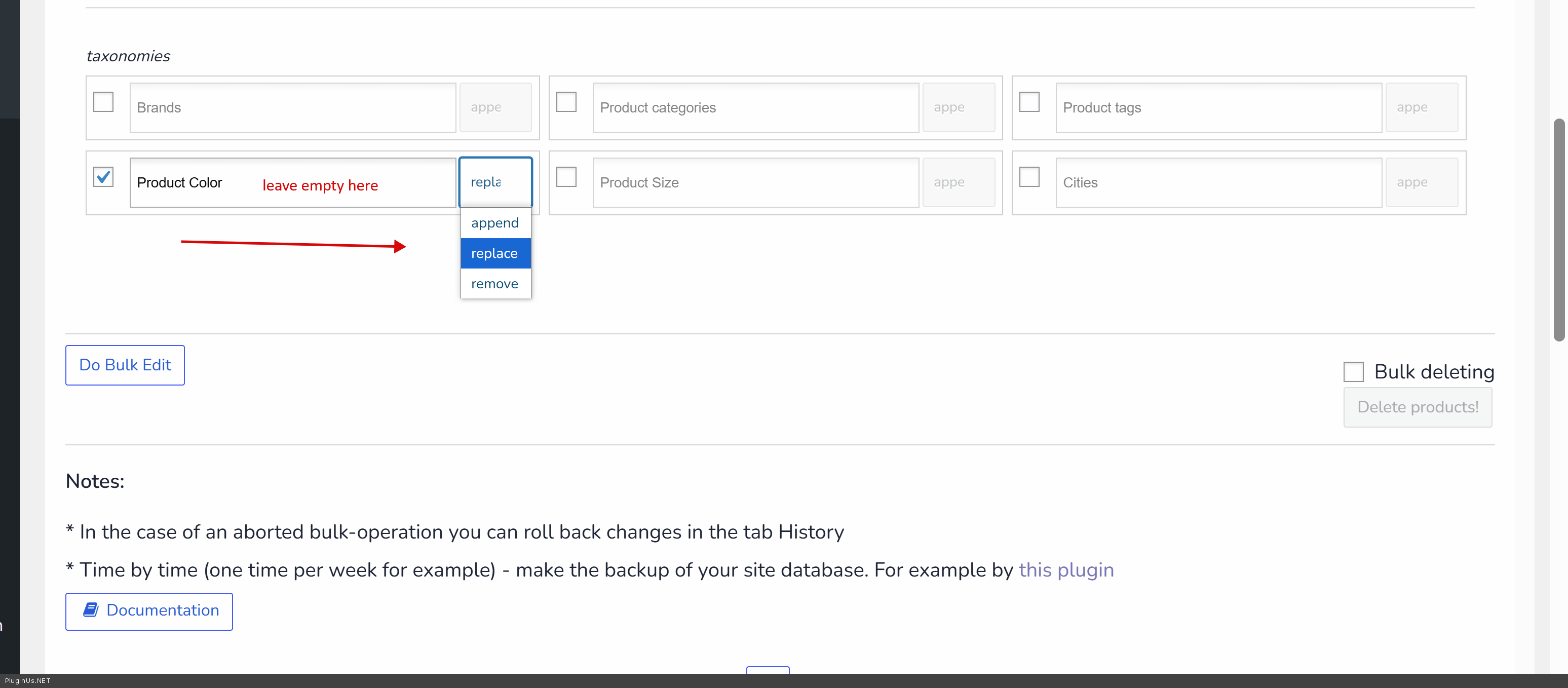Check the Product Size checkbox
The width and height of the screenshot is (1568, 688).
[566, 177]
